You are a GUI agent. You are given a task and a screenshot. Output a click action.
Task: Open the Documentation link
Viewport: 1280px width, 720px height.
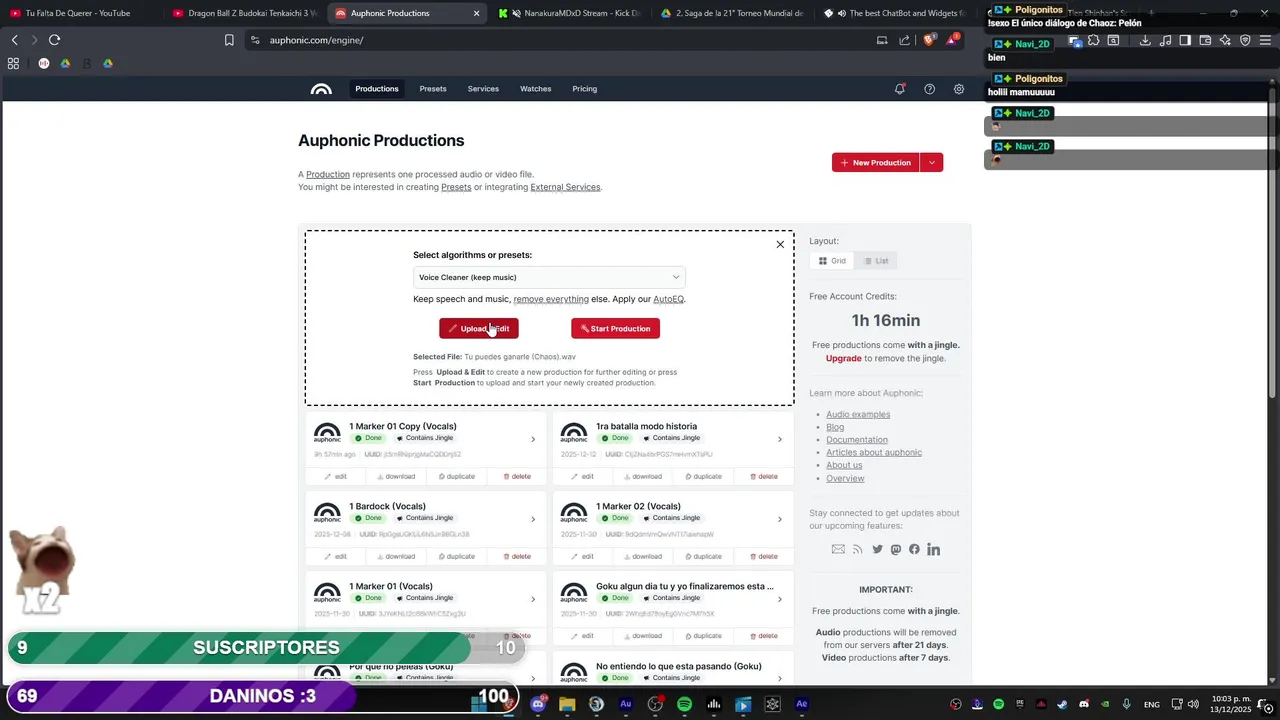tap(857, 440)
